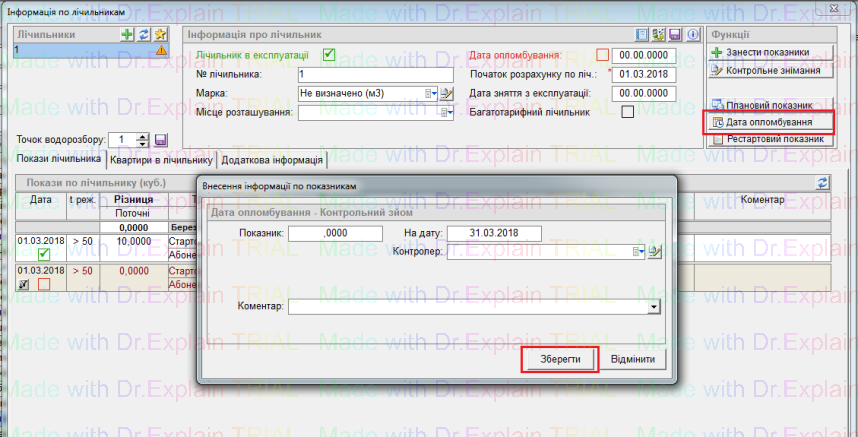This screenshot has height=437, width=858.
Task: Click the refresh icon in Покази по лічильнику header
Action: tap(823, 182)
